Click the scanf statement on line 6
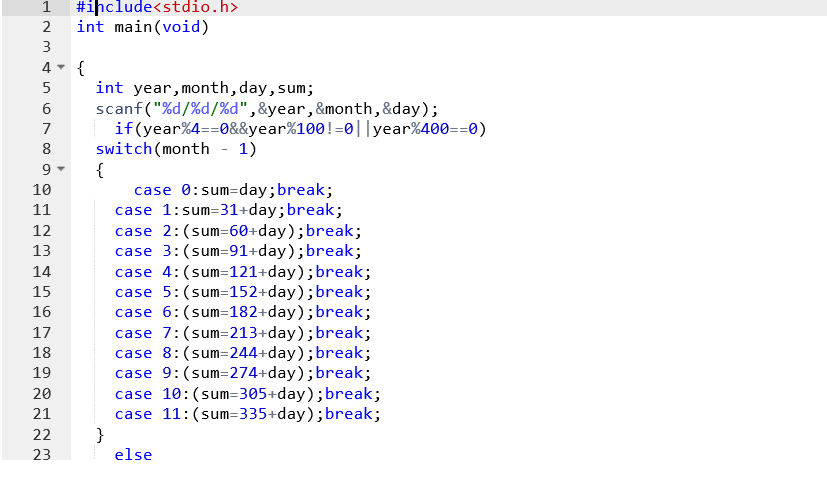 [267, 109]
